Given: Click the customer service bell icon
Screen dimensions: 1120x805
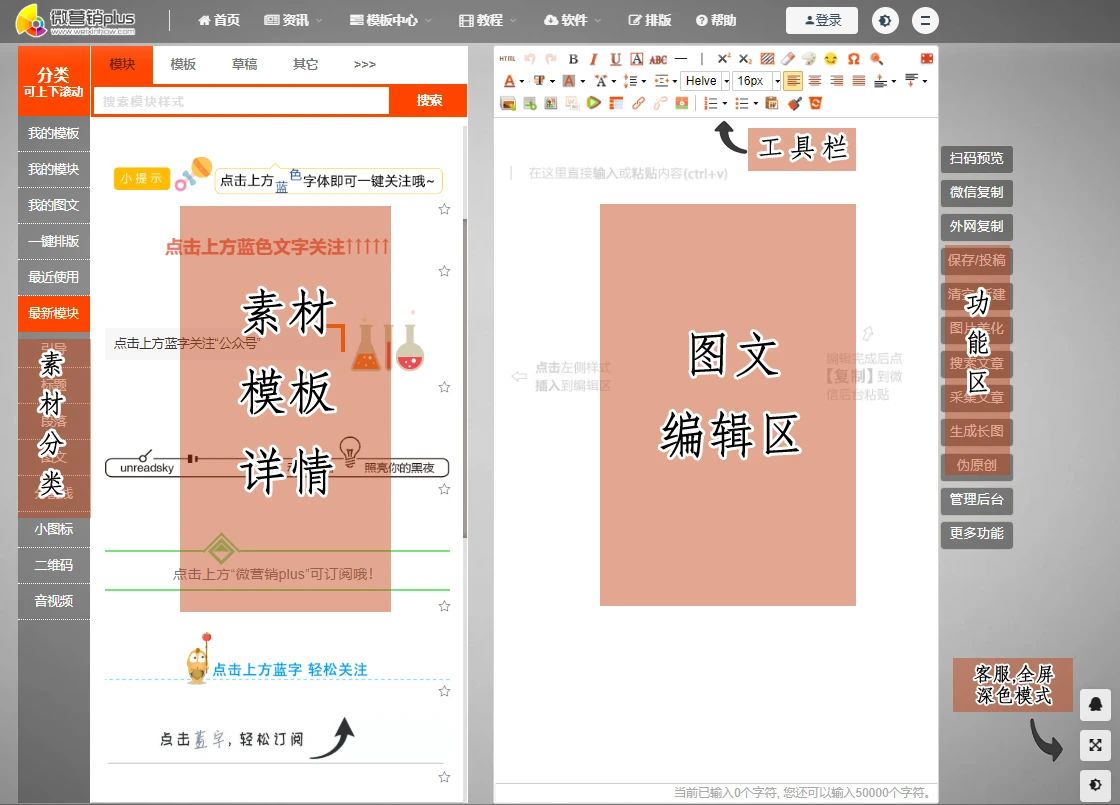Looking at the screenshot, I should pos(1095,705).
